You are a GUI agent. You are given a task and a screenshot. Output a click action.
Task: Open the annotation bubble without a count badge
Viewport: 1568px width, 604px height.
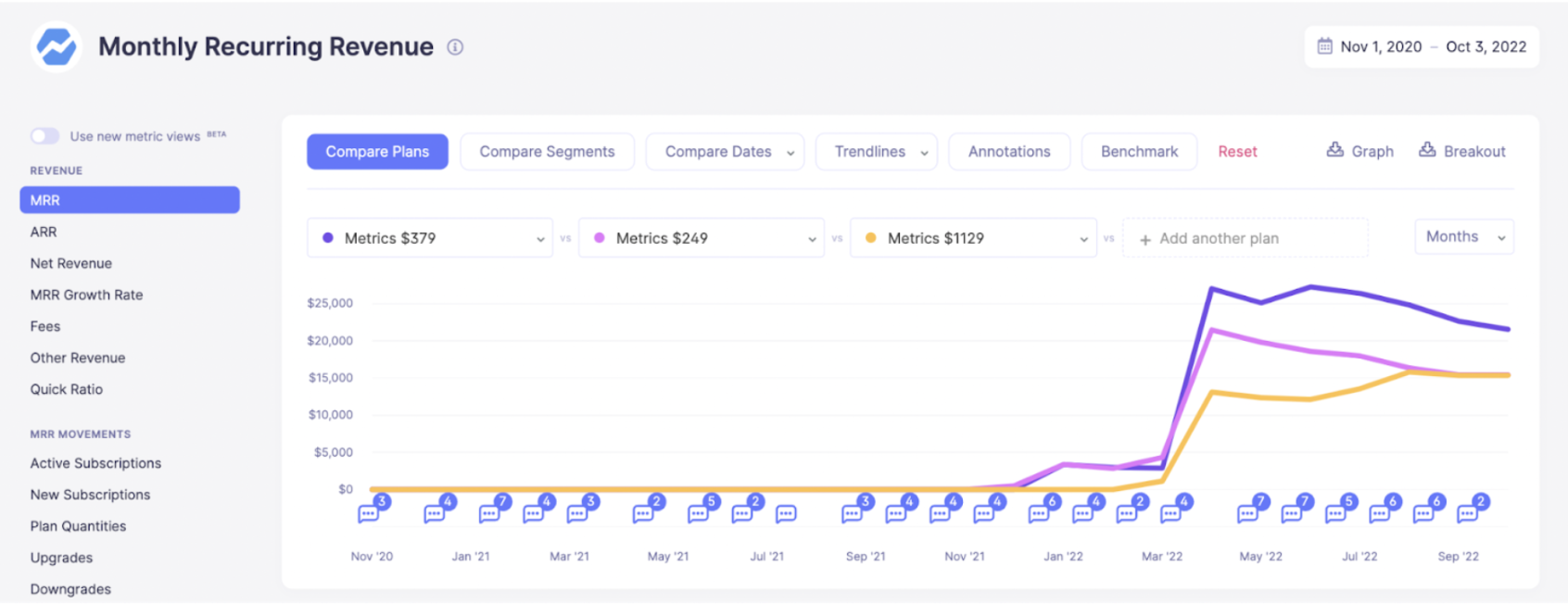pos(786,514)
